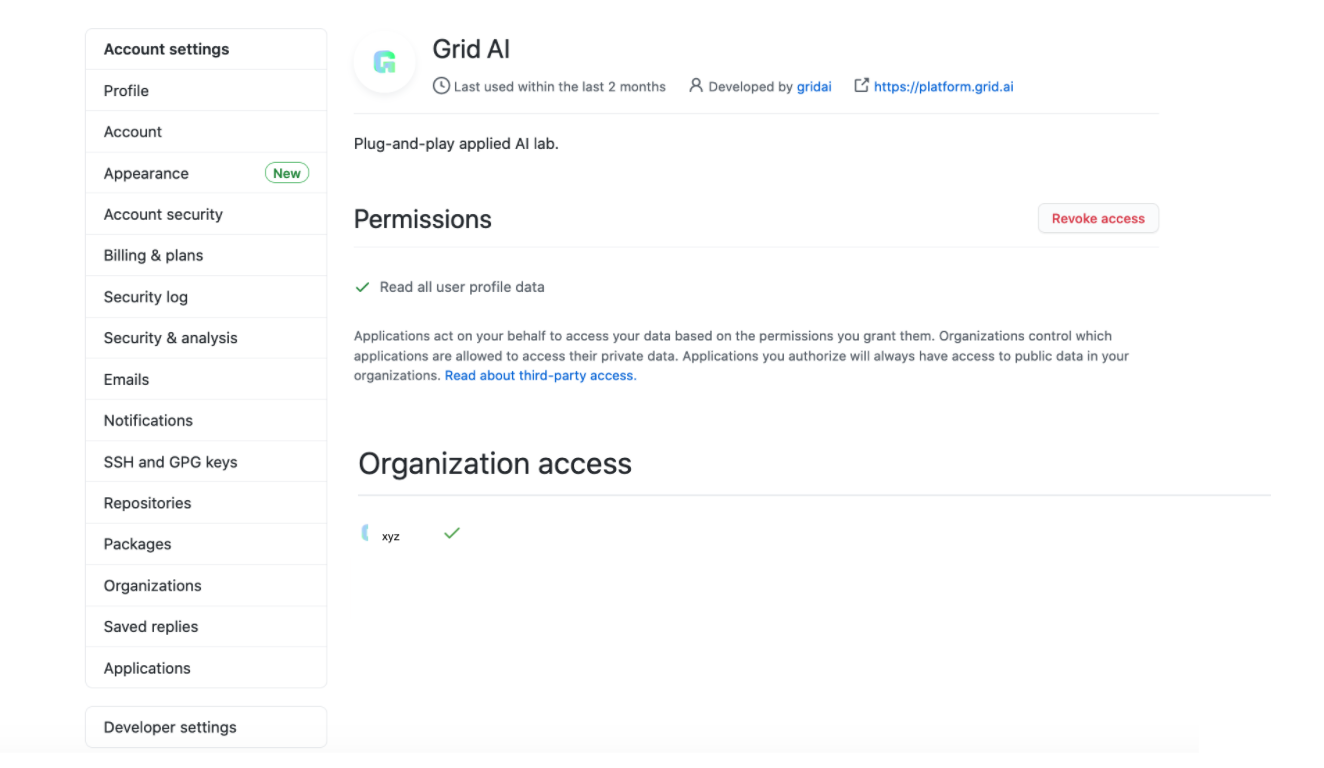Open SSH and GPG keys
The width and height of the screenshot is (1324, 768).
[206, 462]
